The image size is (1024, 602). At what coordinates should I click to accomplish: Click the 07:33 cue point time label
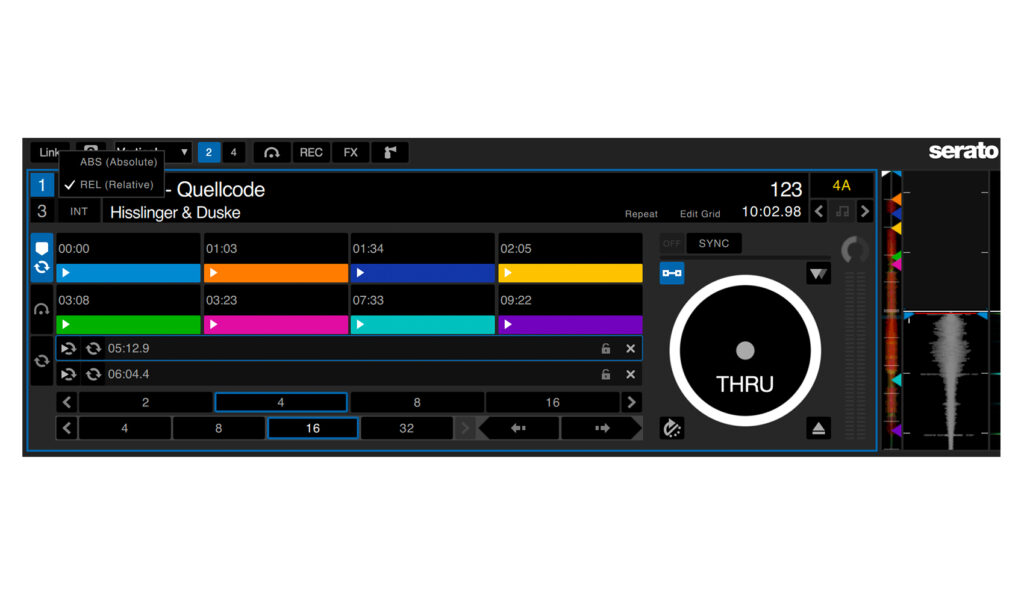368,300
